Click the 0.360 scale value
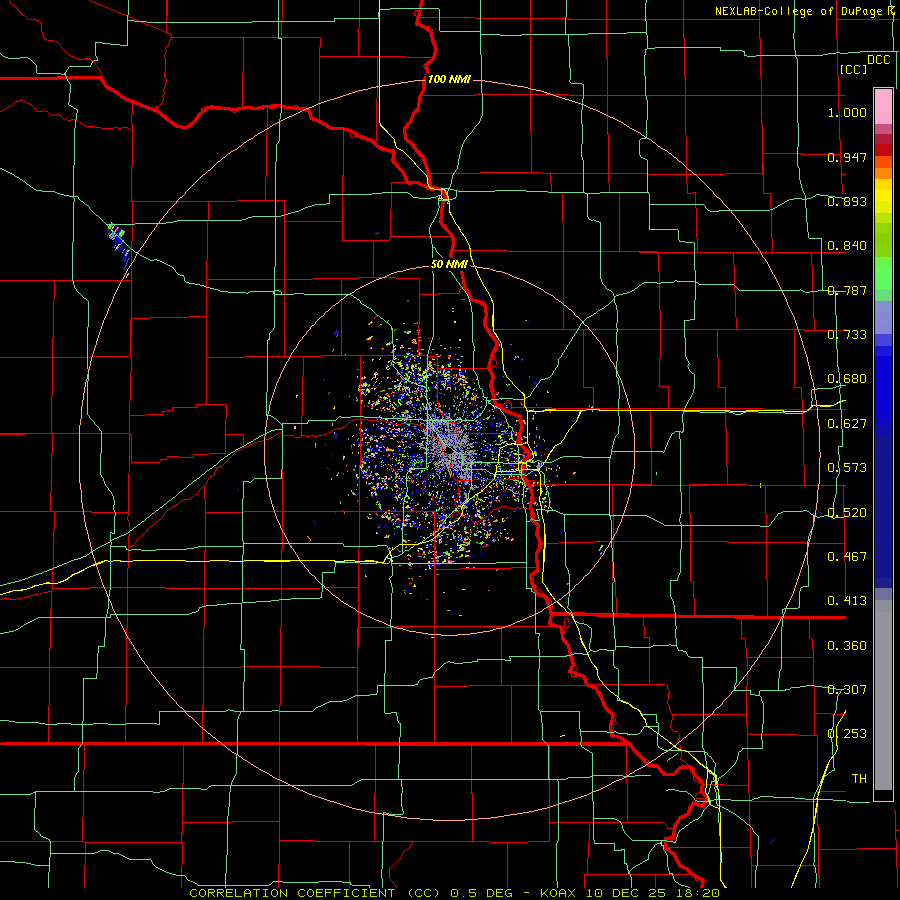The height and width of the screenshot is (900, 900). tap(847, 646)
